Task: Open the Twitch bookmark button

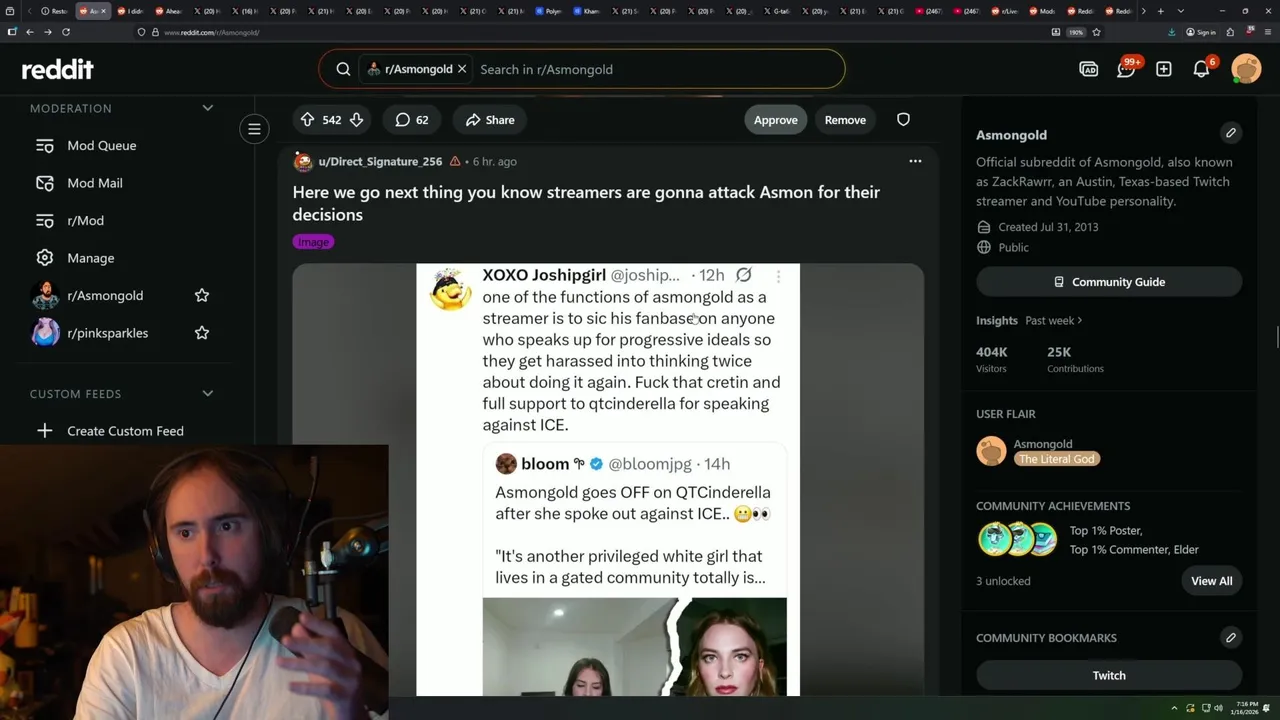Action: point(1109,675)
